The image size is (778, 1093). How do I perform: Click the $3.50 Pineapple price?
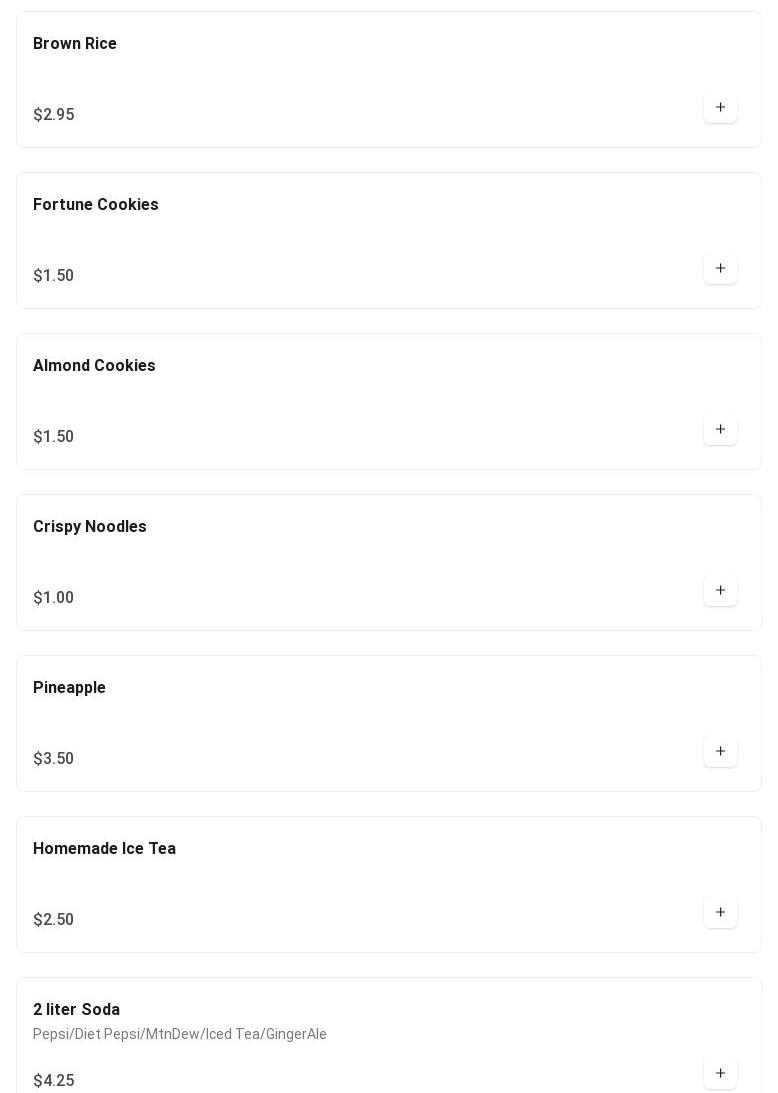[x=54, y=758]
